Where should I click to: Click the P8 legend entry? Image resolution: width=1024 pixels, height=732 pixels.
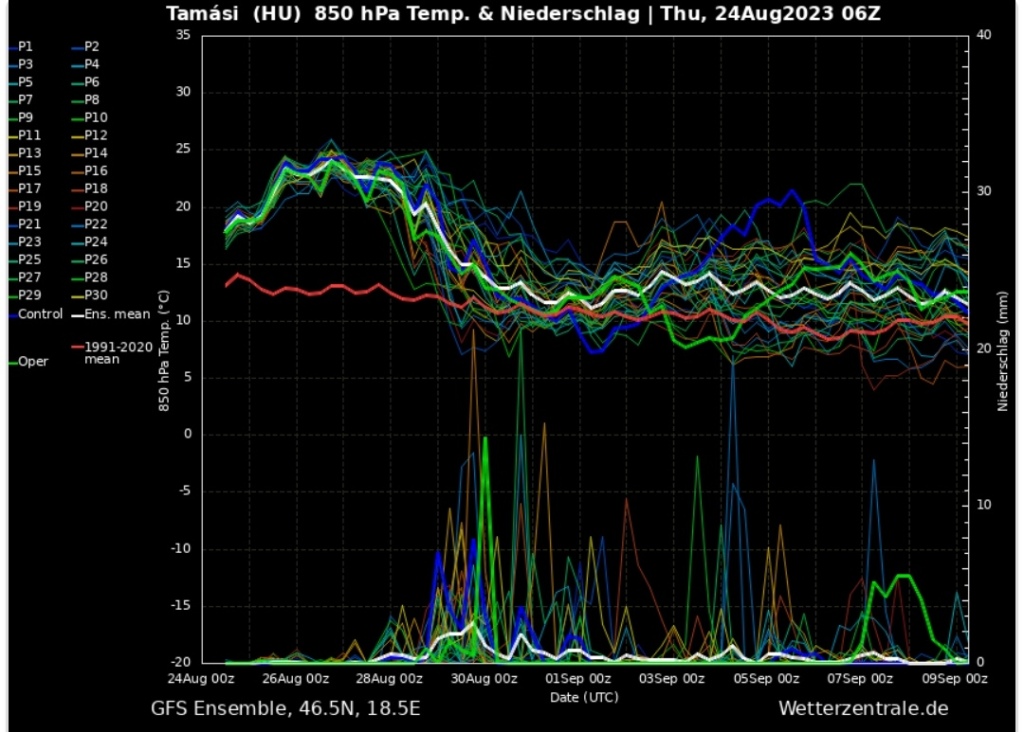tap(91, 100)
